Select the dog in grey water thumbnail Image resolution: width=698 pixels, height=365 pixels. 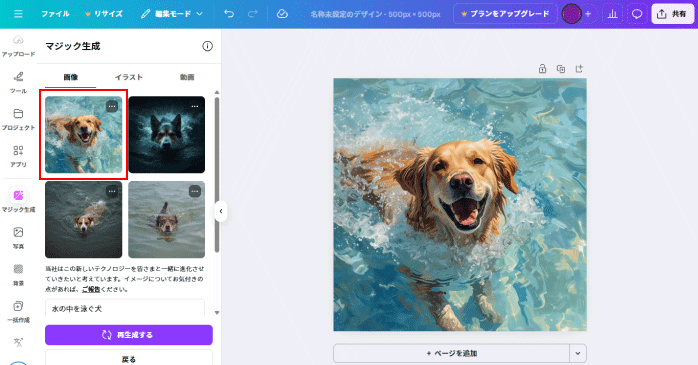166,219
